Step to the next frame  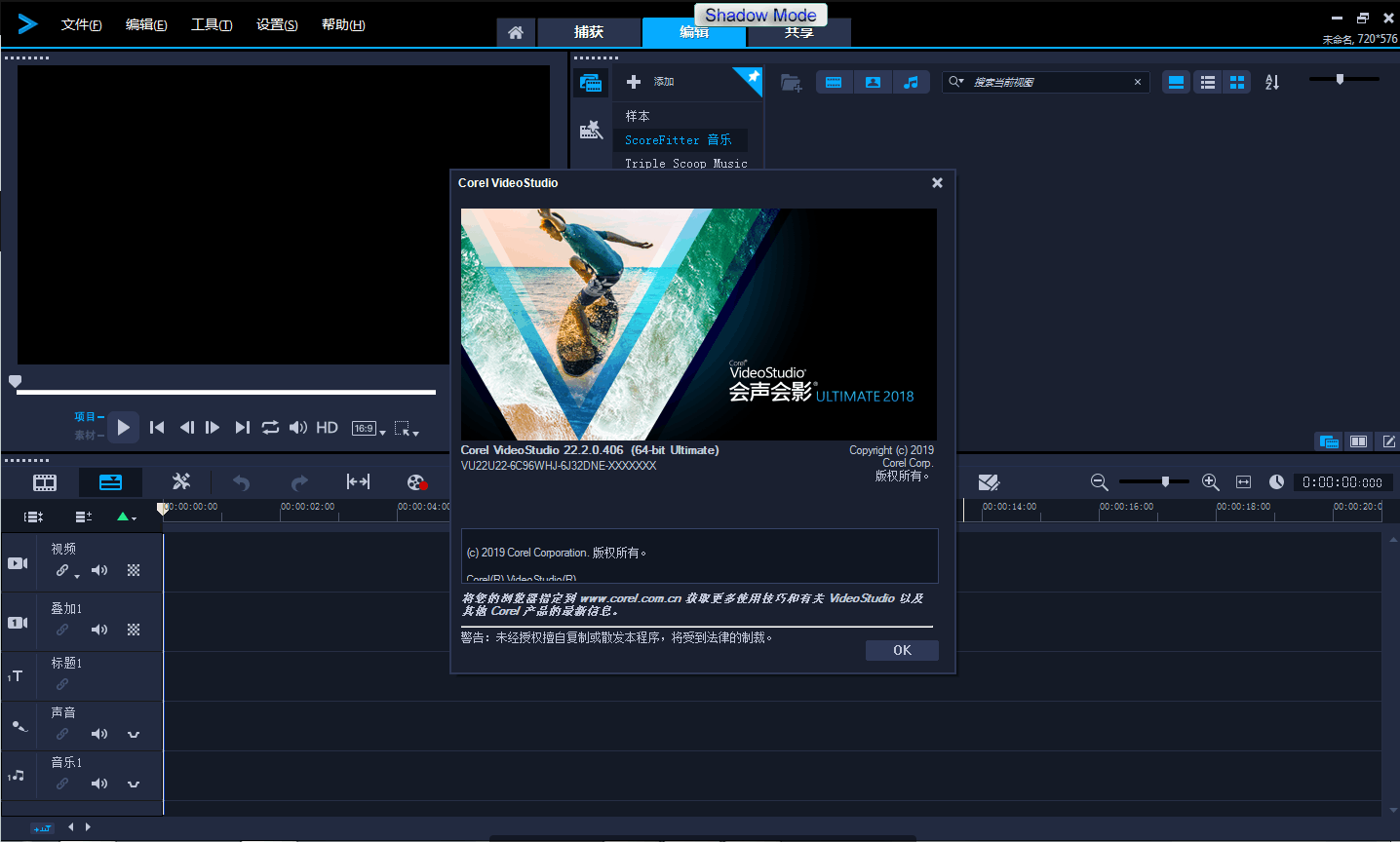click(x=213, y=428)
